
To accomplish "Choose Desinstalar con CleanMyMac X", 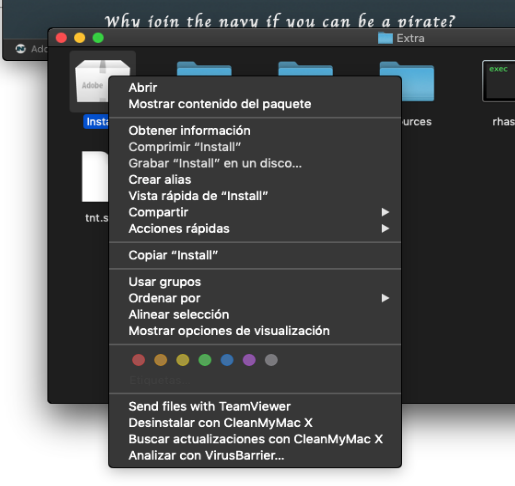I will [x=255, y=423].
